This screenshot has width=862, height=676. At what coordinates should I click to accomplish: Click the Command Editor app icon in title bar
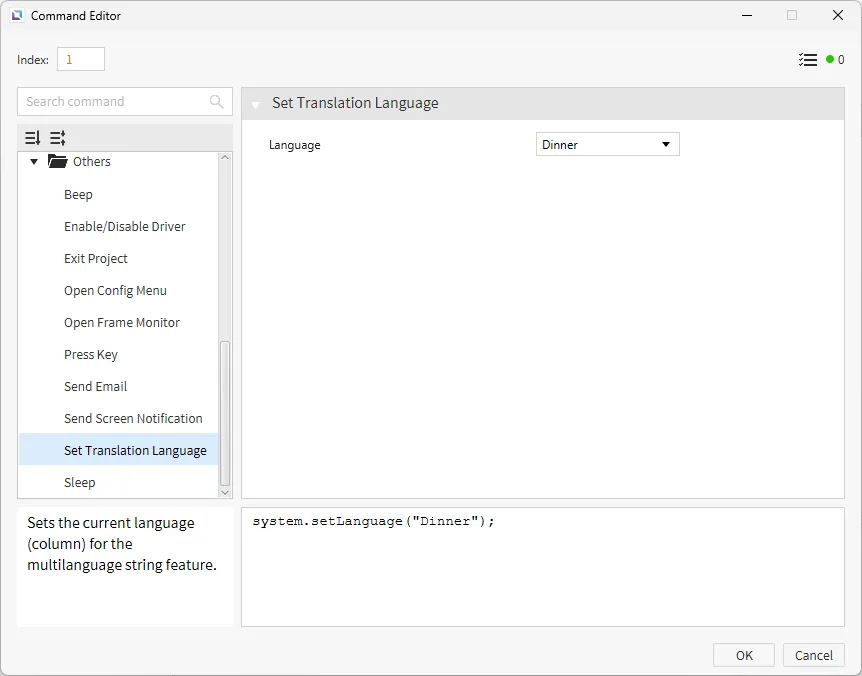[x=17, y=16]
